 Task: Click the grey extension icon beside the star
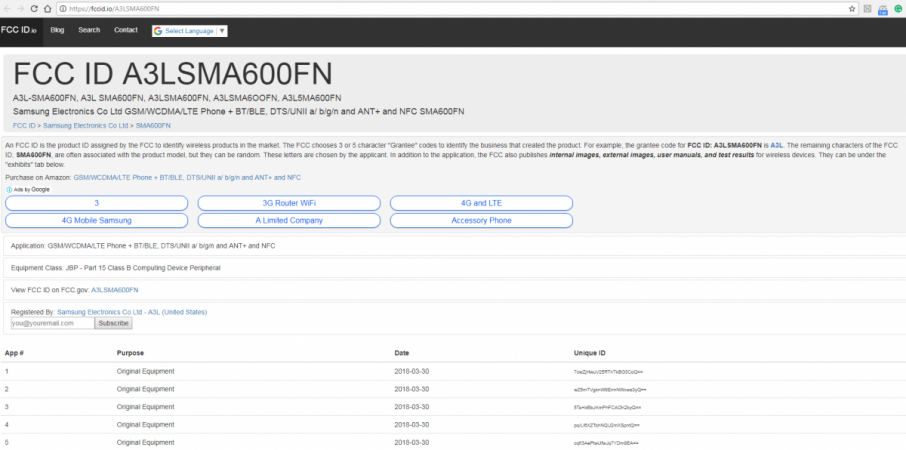tap(867, 9)
